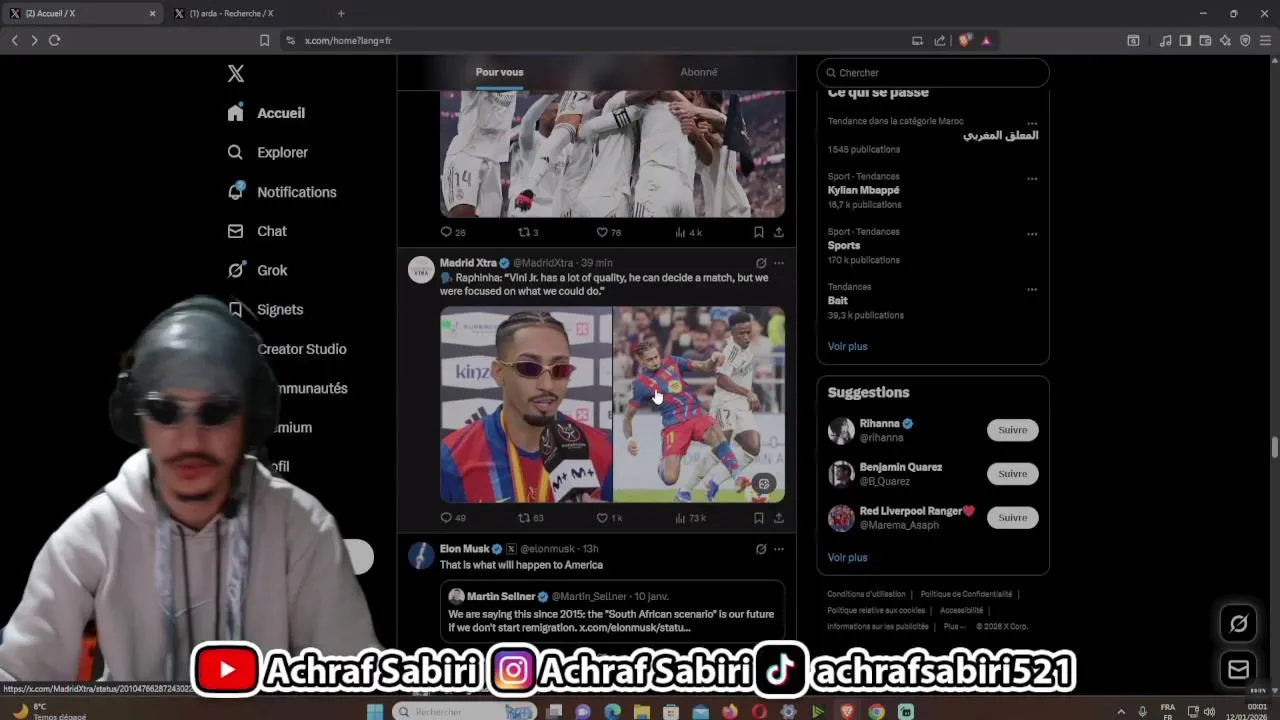Click reply icon showing 26

[446, 232]
